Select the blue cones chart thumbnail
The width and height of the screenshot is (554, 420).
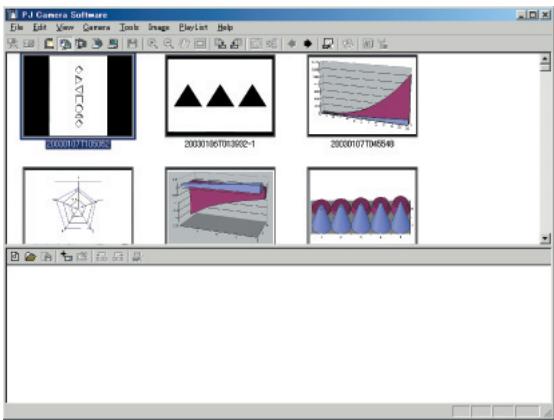click(x=362, y=206)
